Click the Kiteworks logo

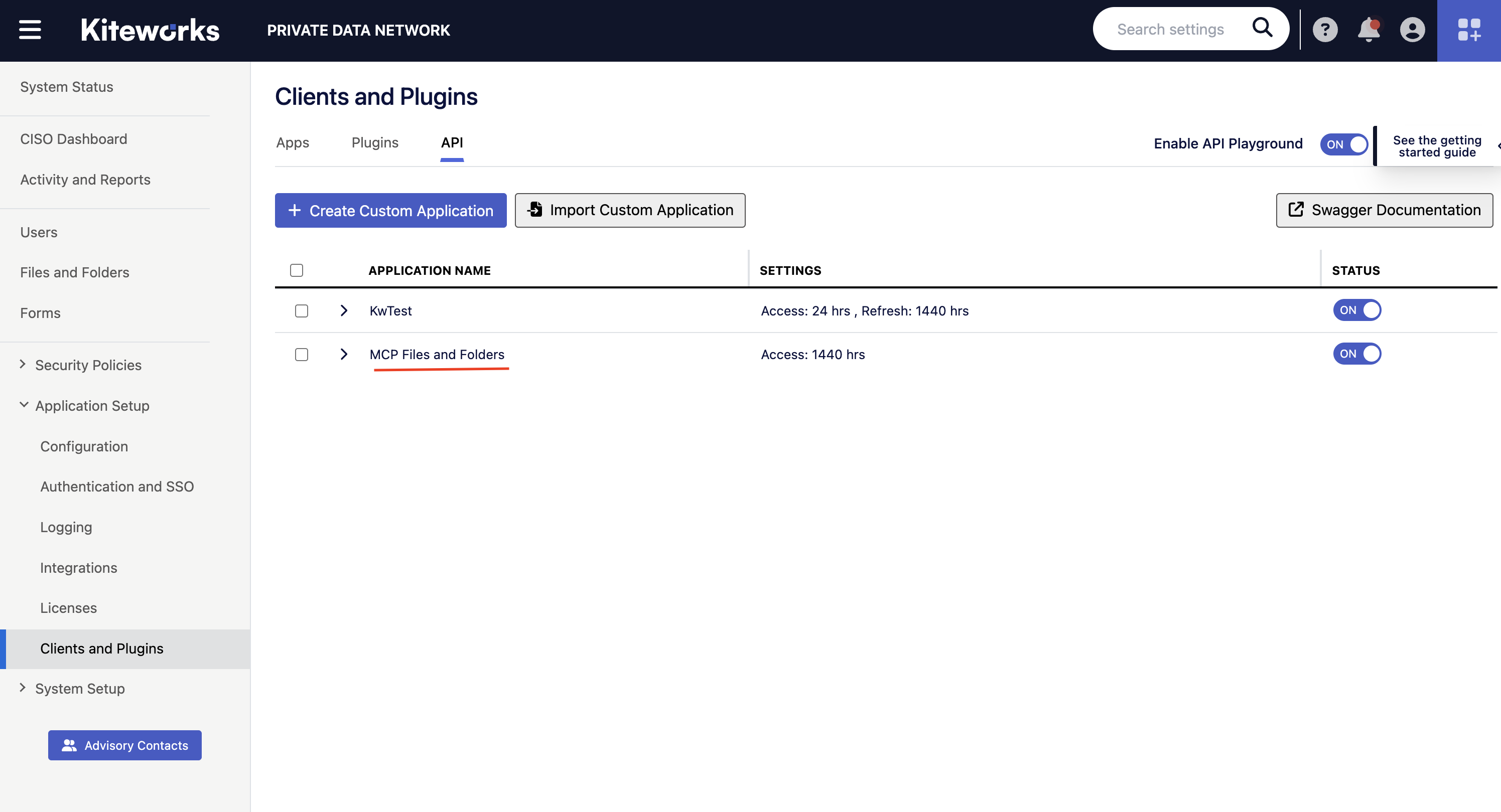(x=150, y=30)
